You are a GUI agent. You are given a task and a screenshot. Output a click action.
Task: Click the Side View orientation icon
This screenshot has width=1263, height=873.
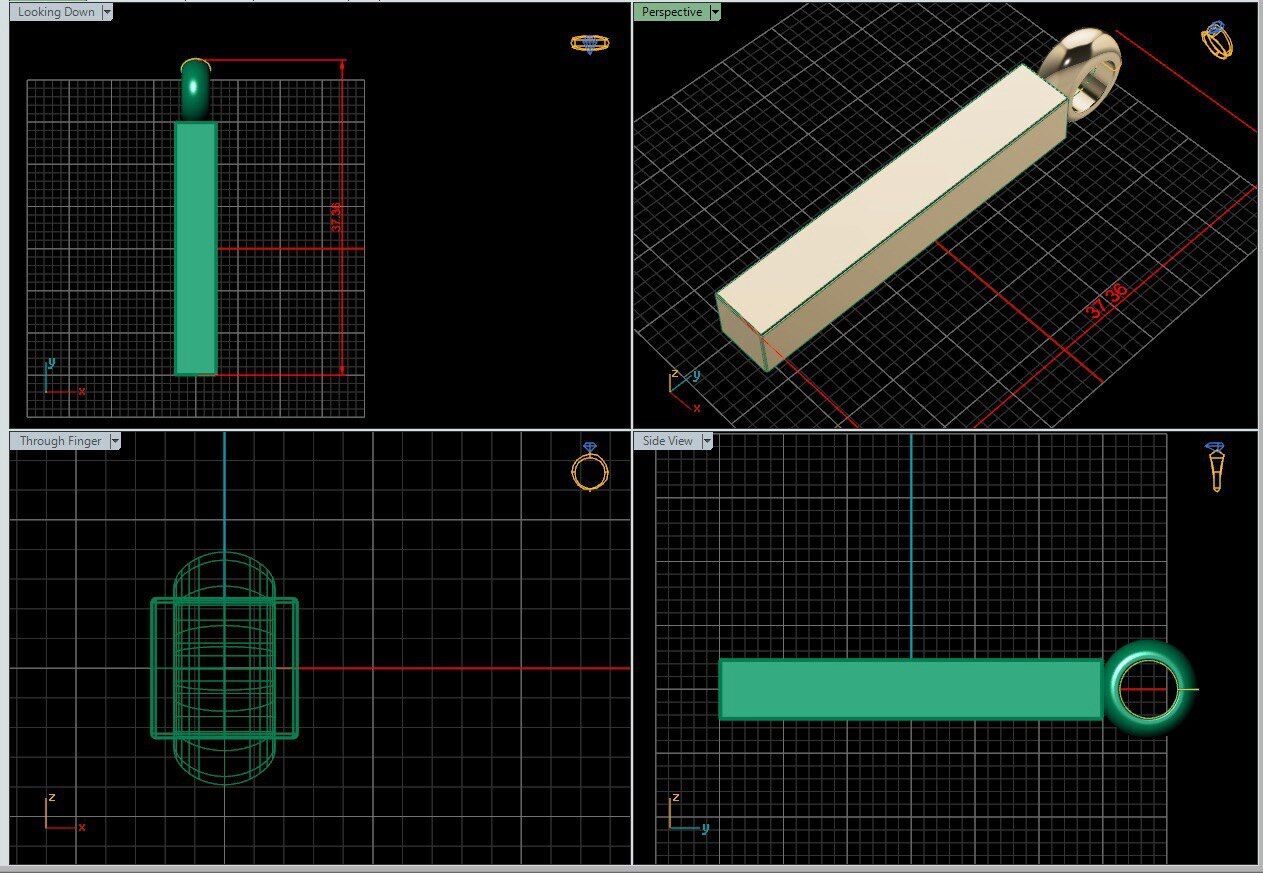click(1216, 466)
